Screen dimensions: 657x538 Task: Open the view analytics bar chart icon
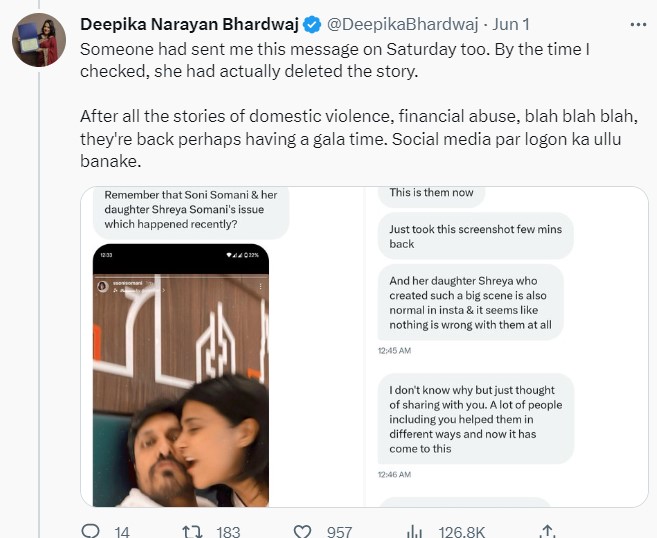click(x=414, y=531)
